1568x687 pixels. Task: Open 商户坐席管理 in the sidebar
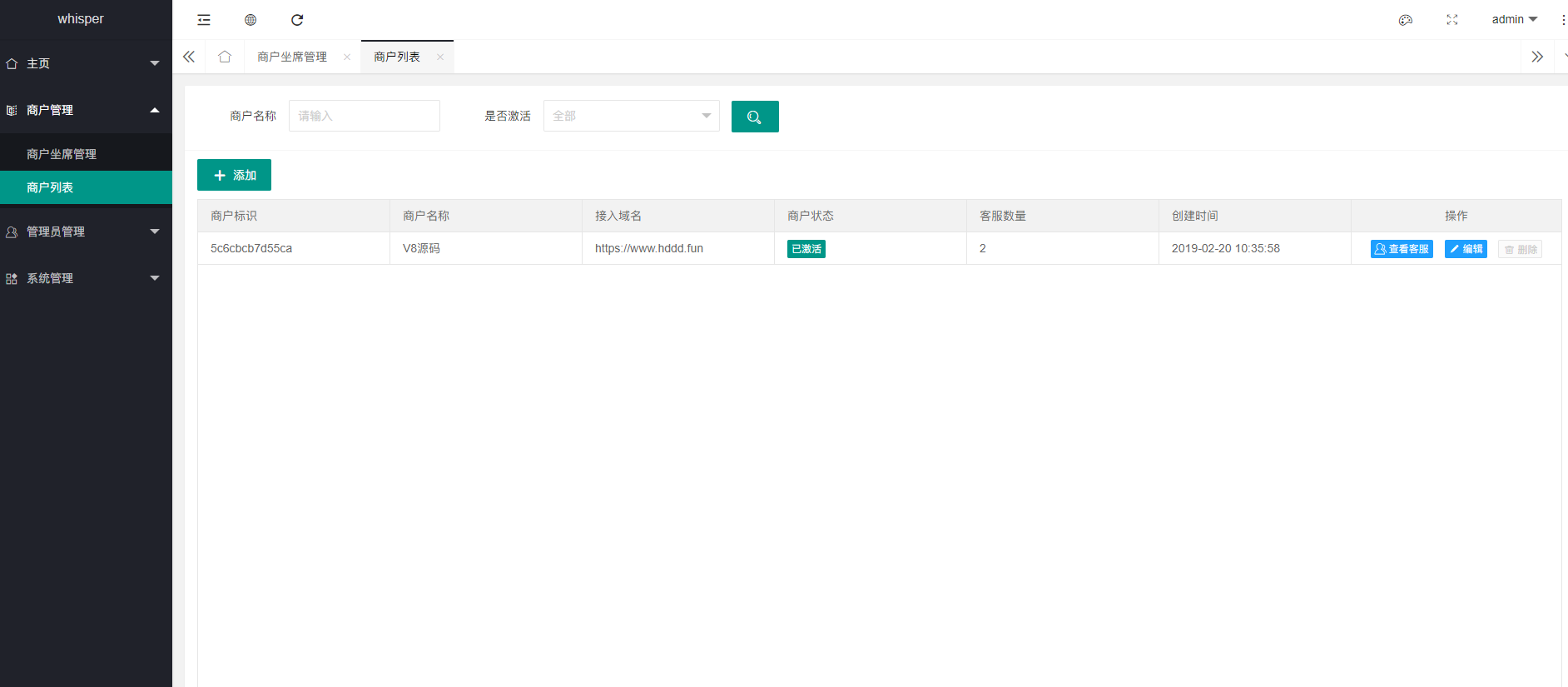coord(86,154)
